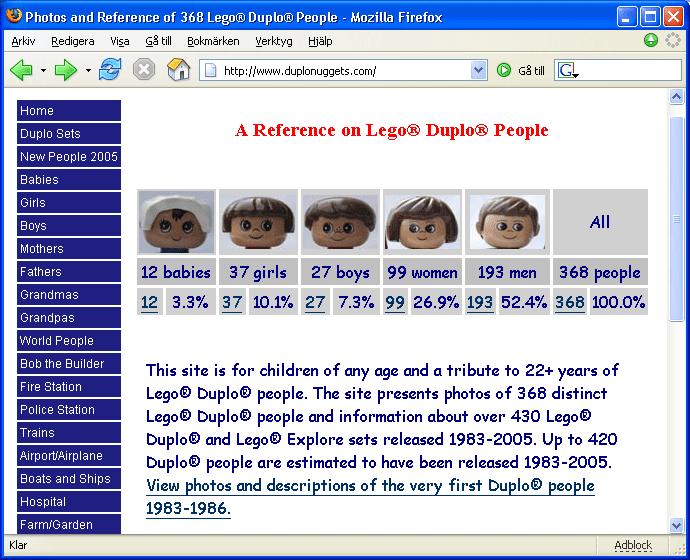
Task: Click the page icon in address bar
Action: coord(211,70)
